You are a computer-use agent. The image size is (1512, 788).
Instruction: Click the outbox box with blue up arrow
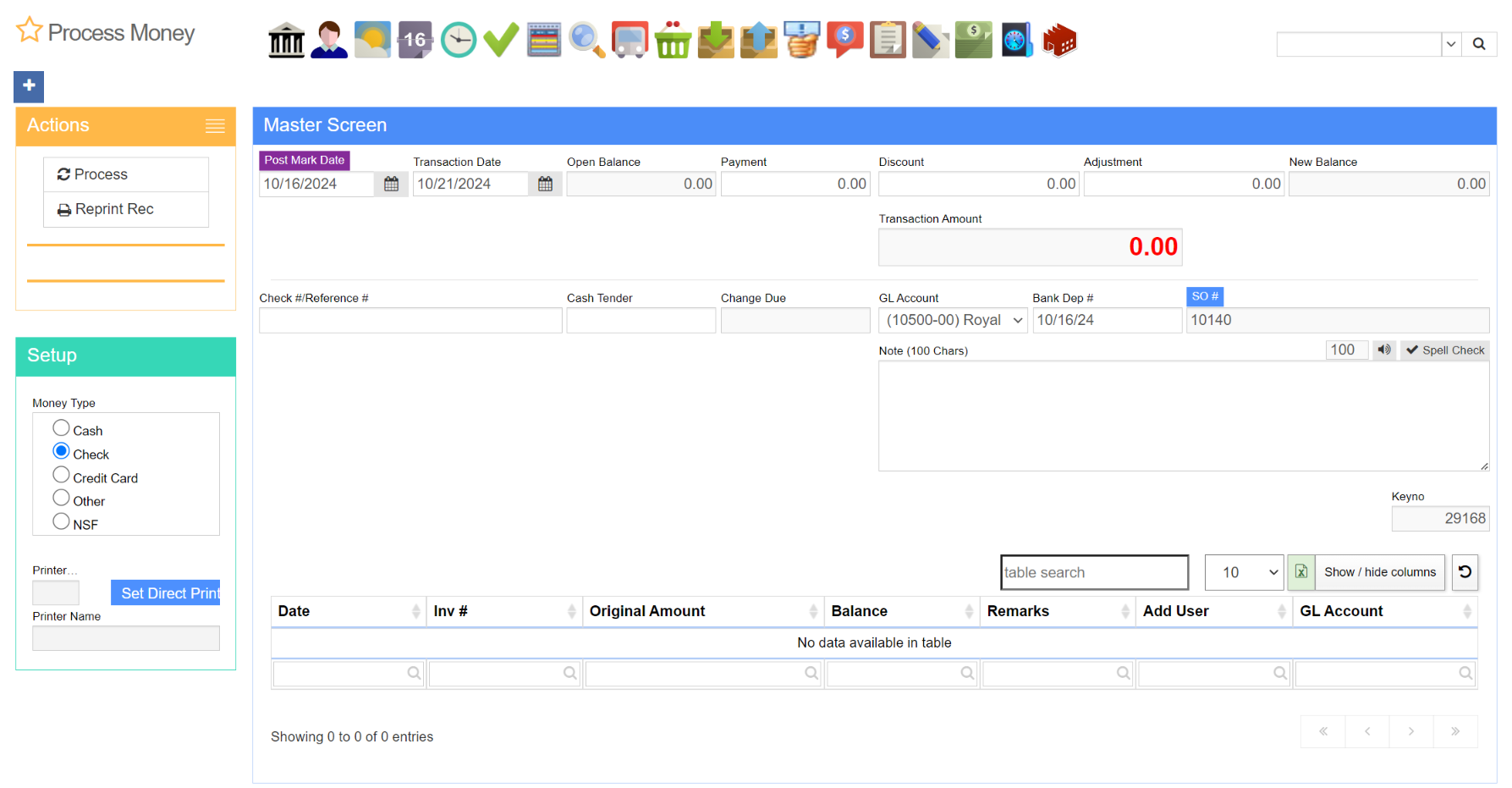coord(758,40)
